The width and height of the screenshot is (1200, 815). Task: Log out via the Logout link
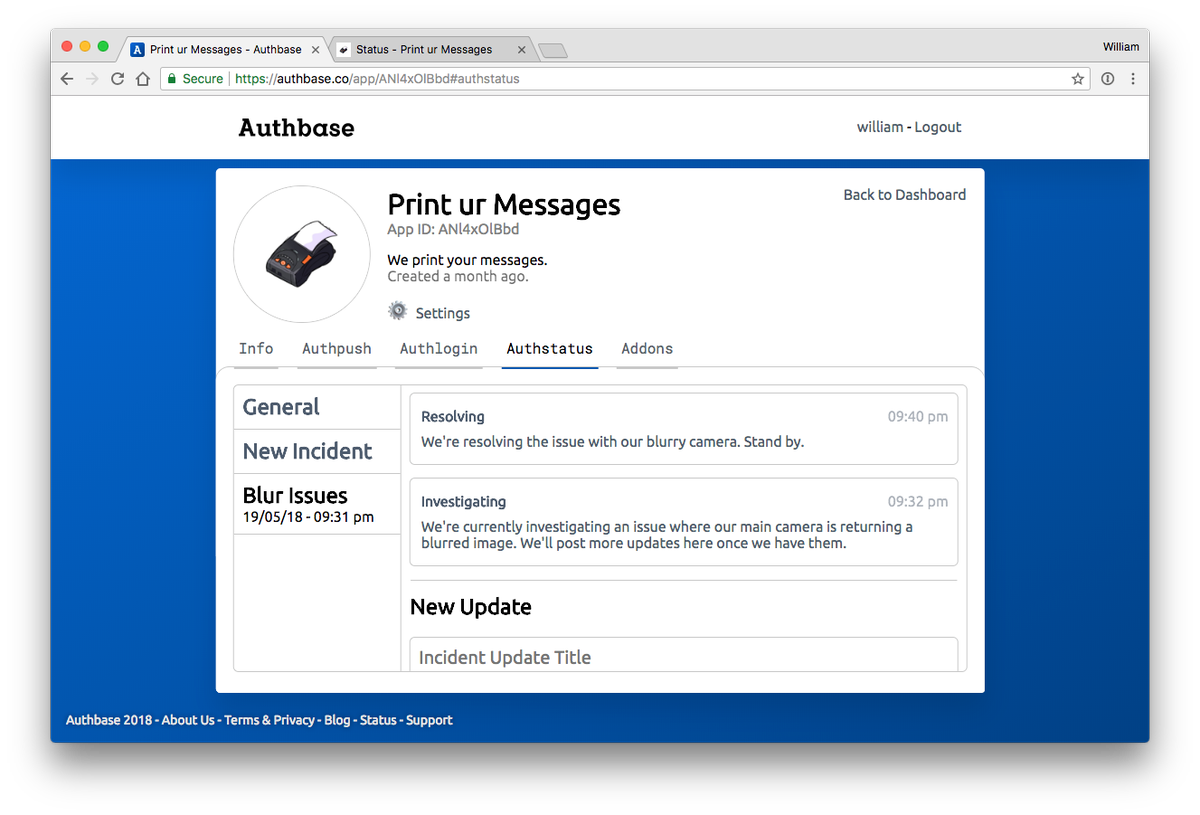point(937,127)
